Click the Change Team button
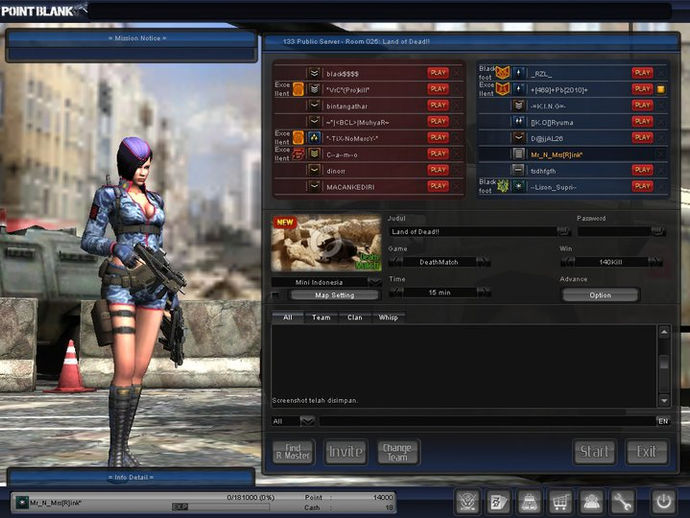Image resolution: width=690 pixels, height=518 pixels. pyautogui.click(x=397, y=452)
